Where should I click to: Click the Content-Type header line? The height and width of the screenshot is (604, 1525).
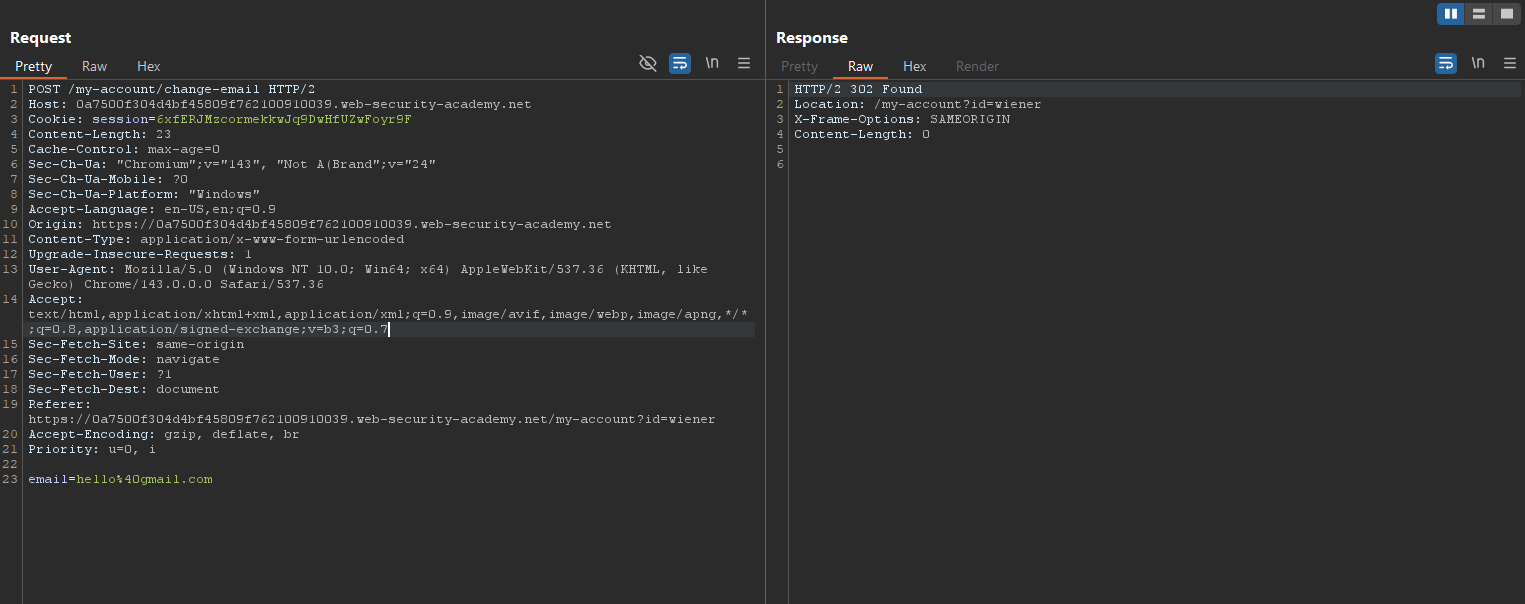click(x=216, y=239)
